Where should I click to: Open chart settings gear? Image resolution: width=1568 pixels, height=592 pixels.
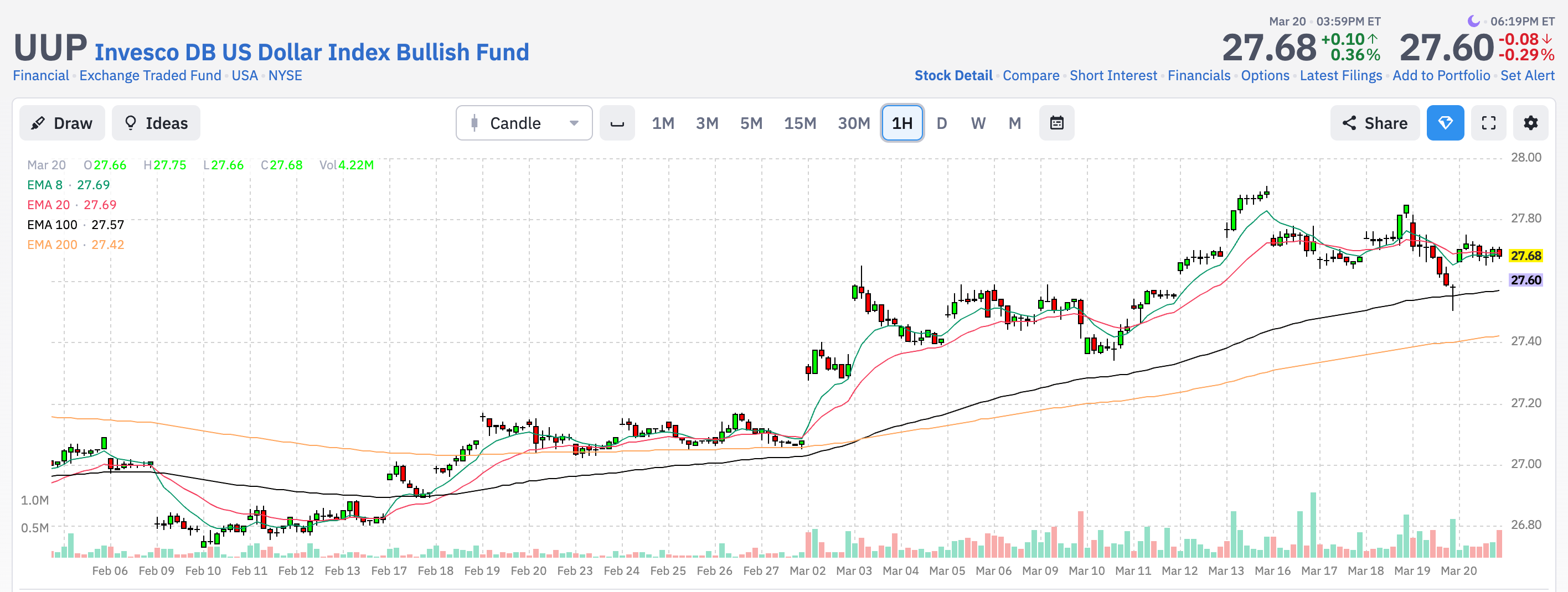1531,123
